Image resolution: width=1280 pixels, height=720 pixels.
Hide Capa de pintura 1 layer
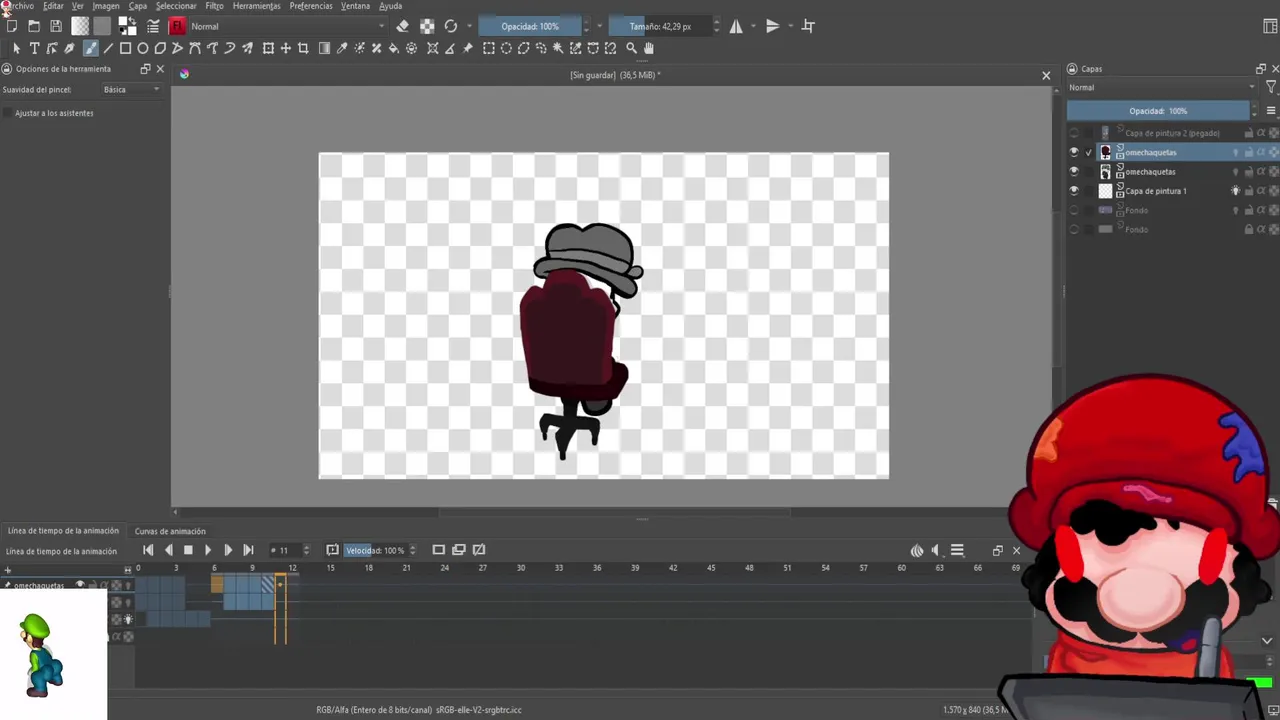(x=1074, y=191)
